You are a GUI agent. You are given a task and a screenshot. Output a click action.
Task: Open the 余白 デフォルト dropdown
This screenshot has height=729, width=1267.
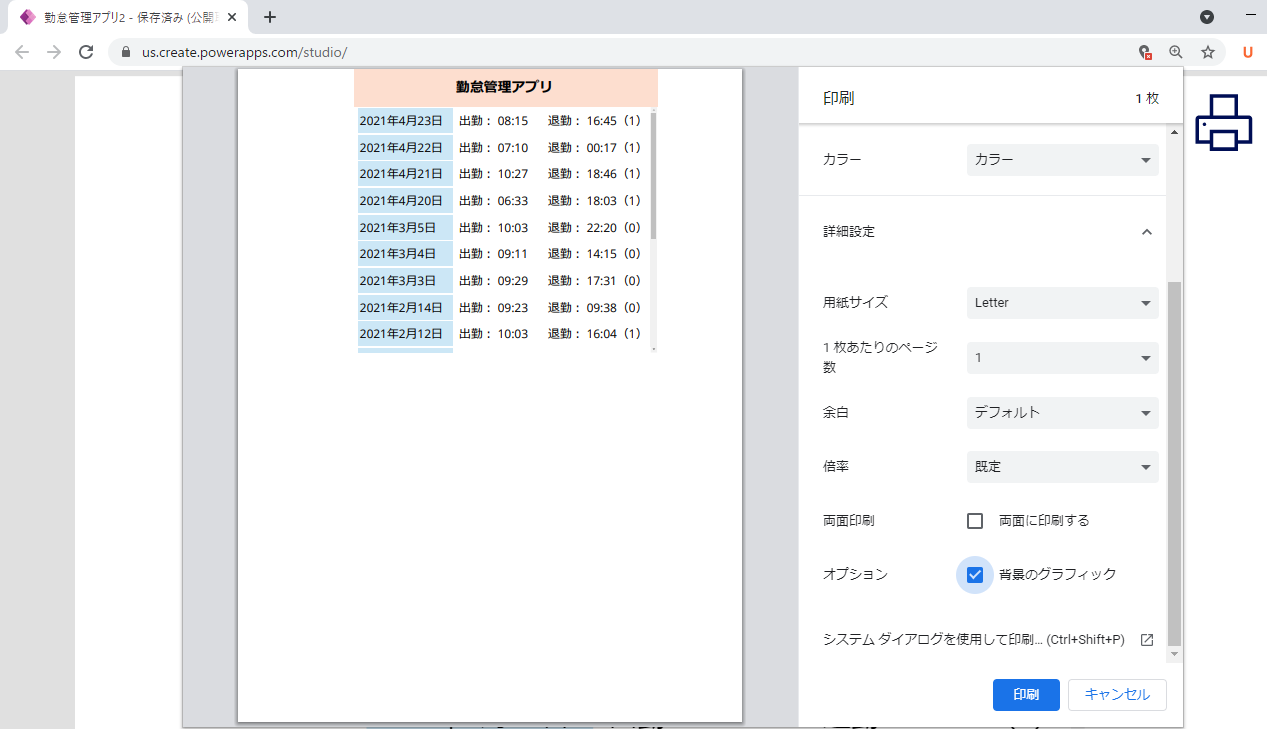pyautogui.click(x=1062, y=412)
